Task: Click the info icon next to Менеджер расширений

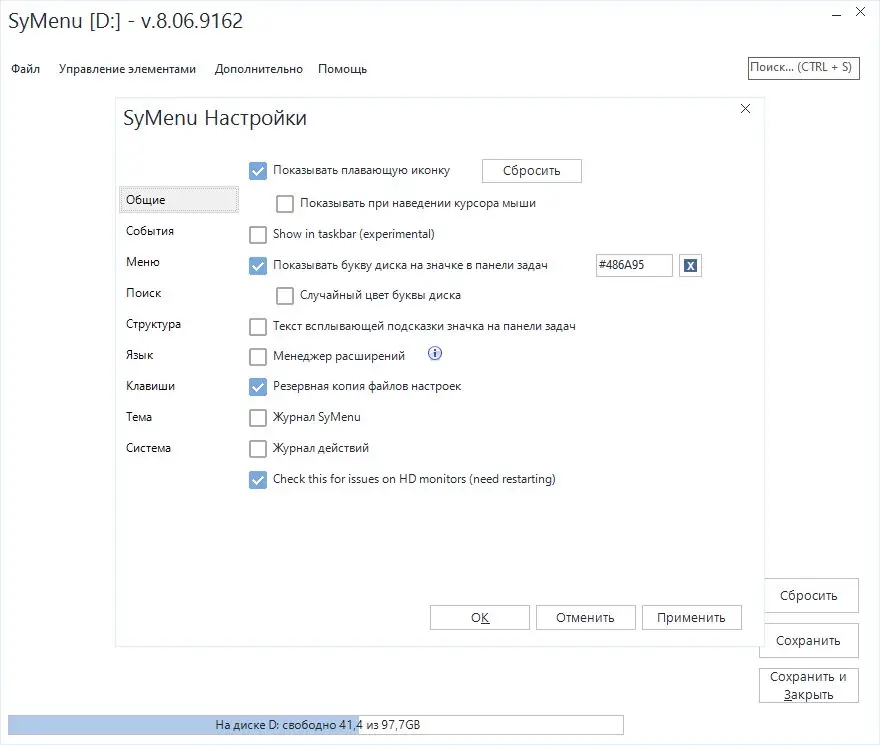Action: click(434, 353)
